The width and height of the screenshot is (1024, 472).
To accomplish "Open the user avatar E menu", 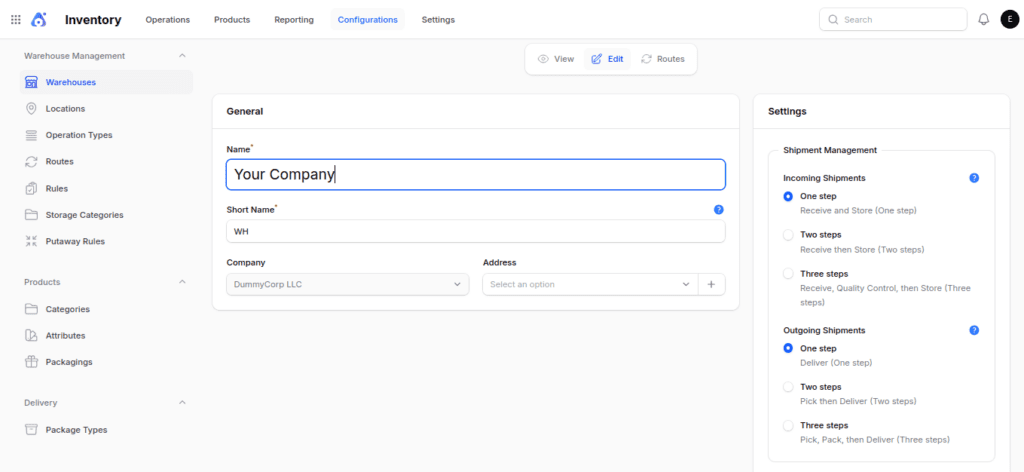I will [1009, 20].
